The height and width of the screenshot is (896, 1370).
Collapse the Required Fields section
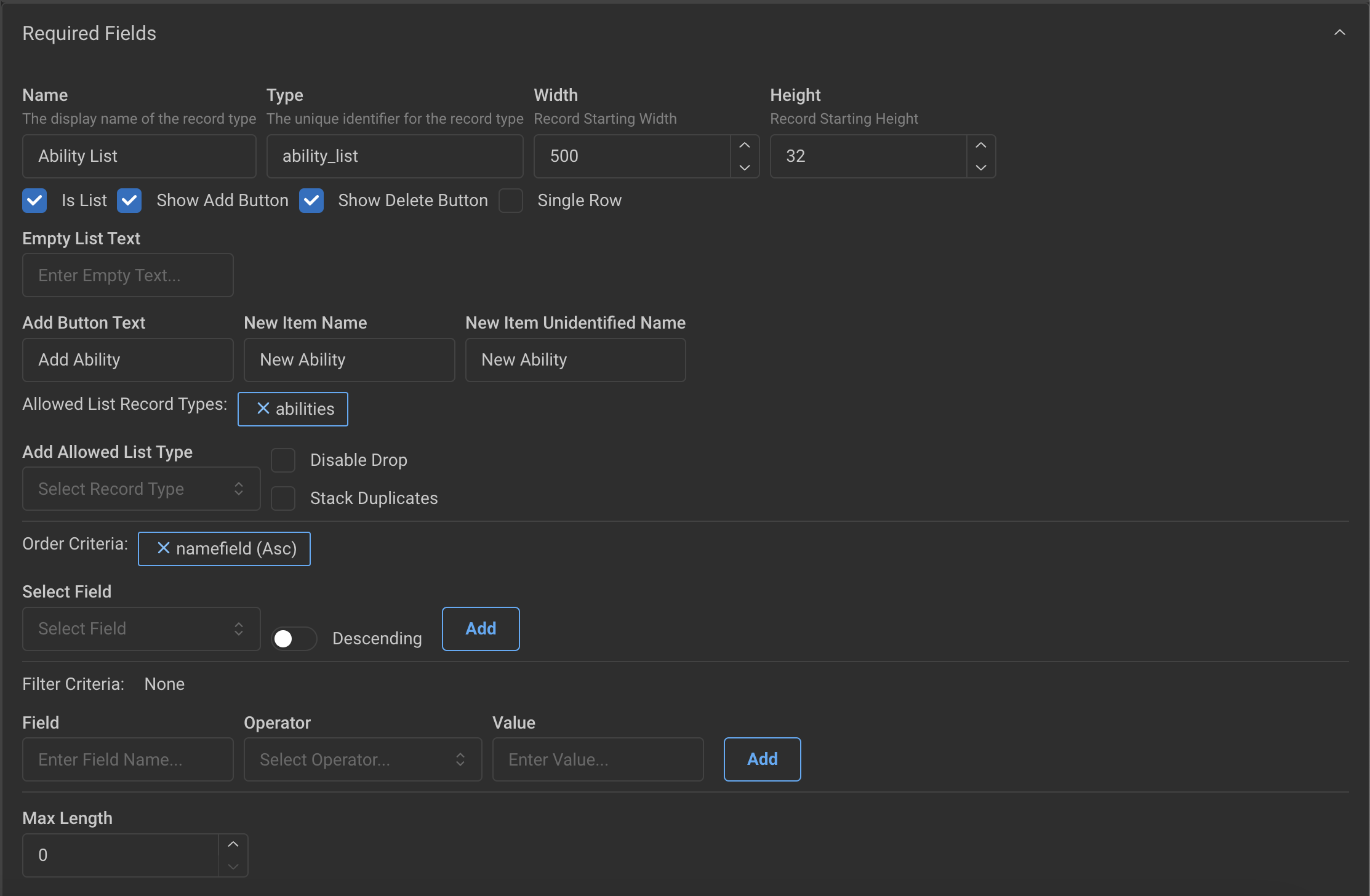point(1340,32)
